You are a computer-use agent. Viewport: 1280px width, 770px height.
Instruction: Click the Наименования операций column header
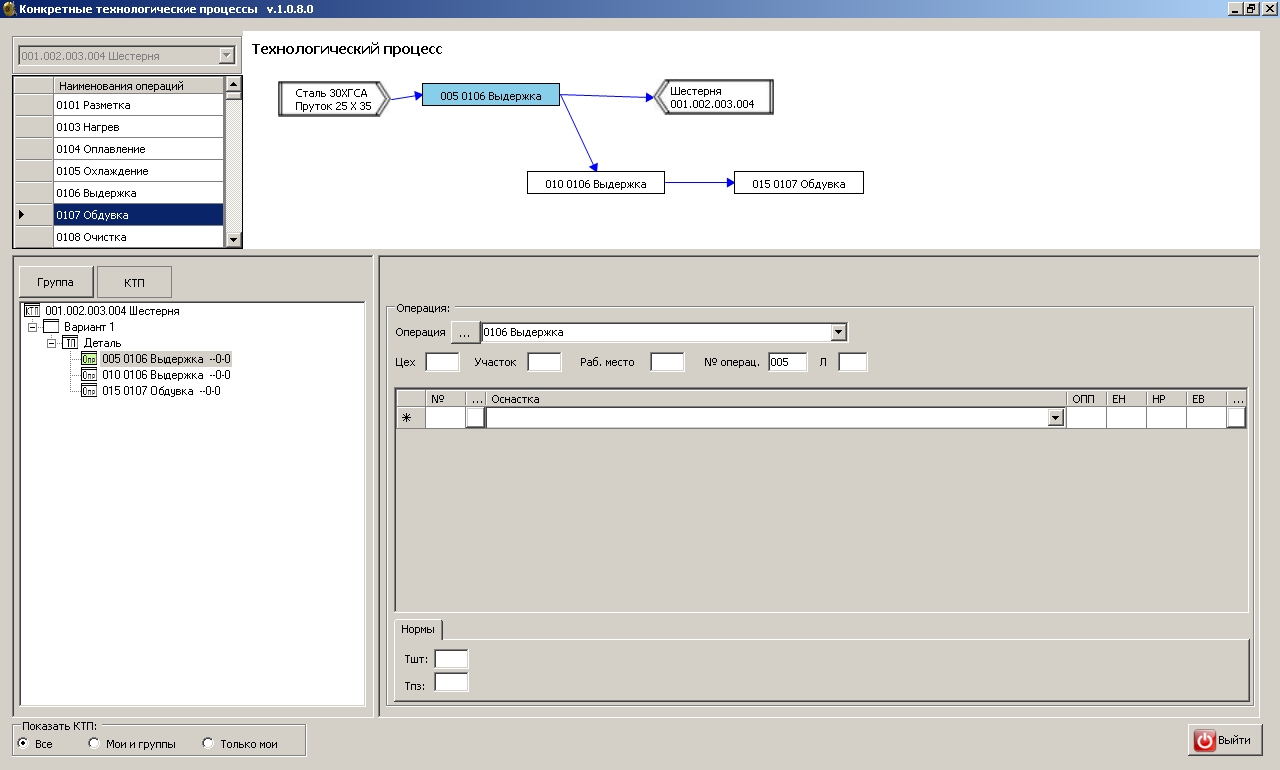pyautogui.click(x=138, y=86)
